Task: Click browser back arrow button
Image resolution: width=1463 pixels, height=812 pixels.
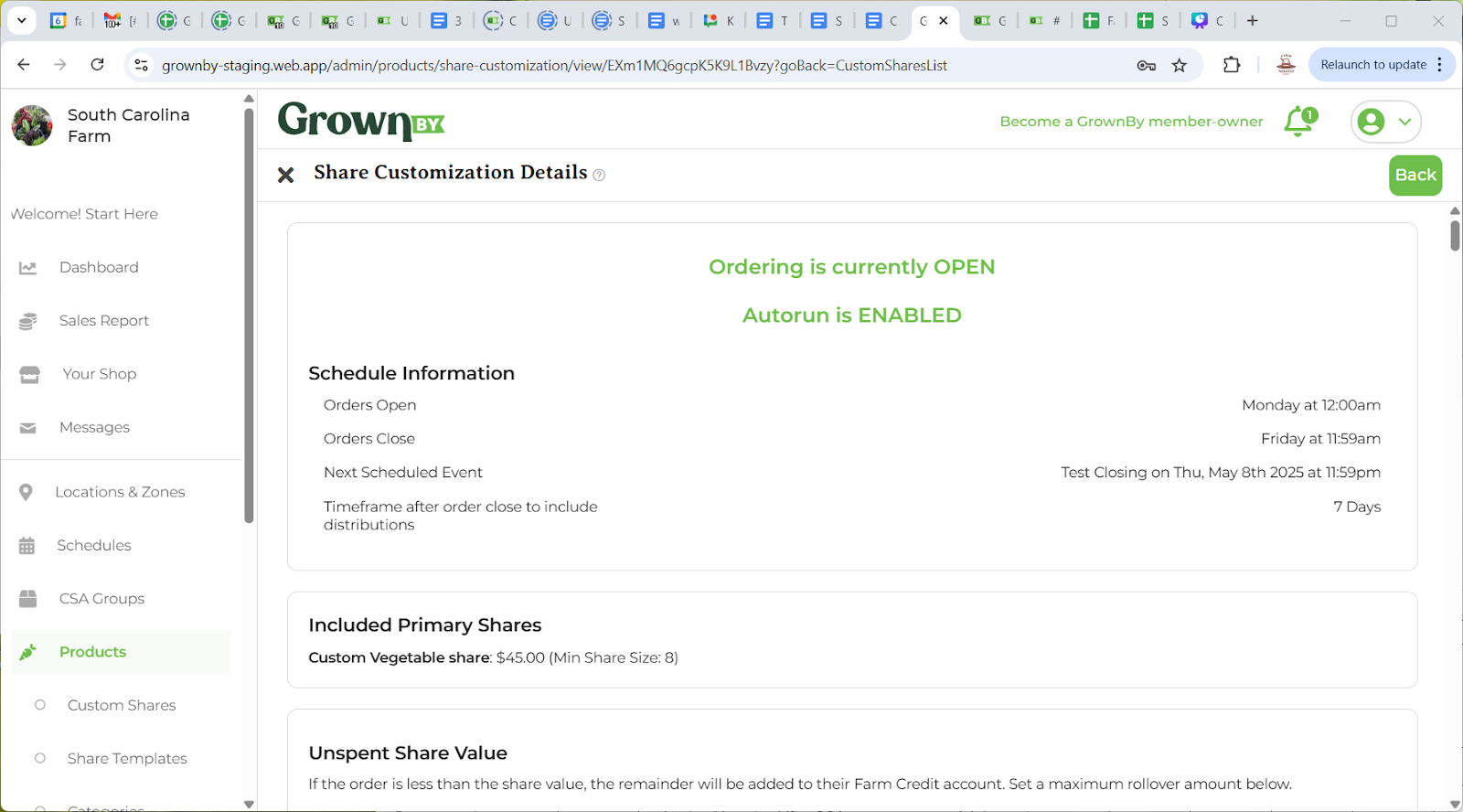Action: tap(24, 65)
